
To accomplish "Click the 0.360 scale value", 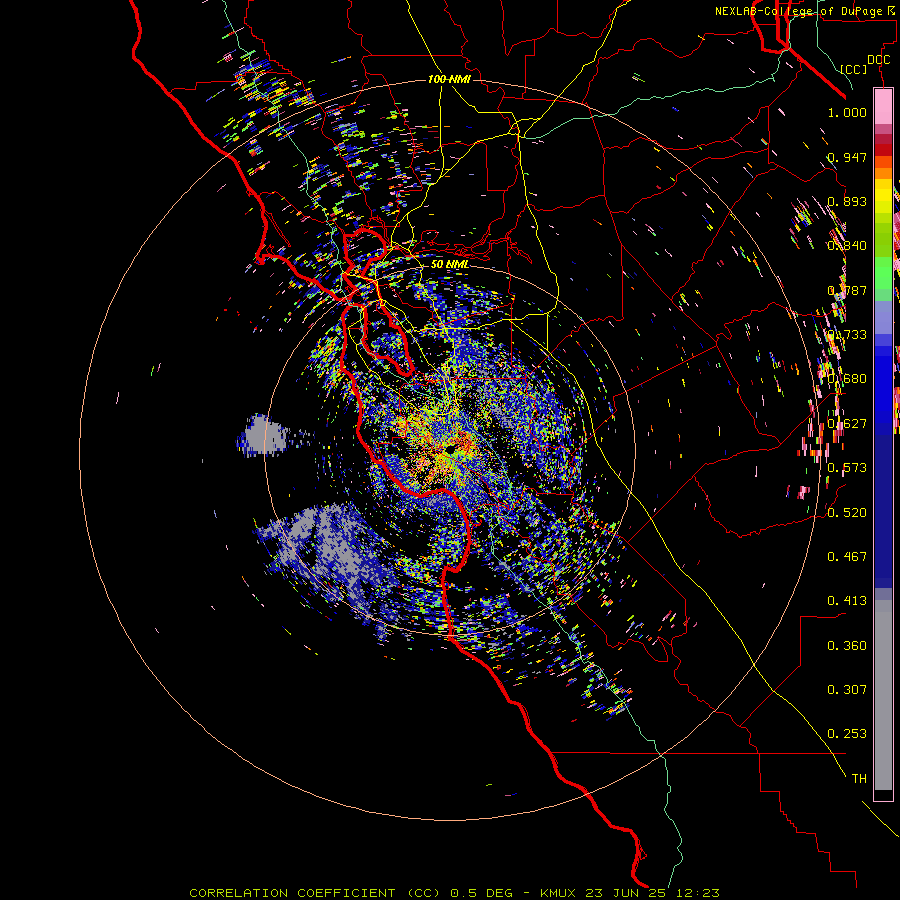I will coord(847,645).
